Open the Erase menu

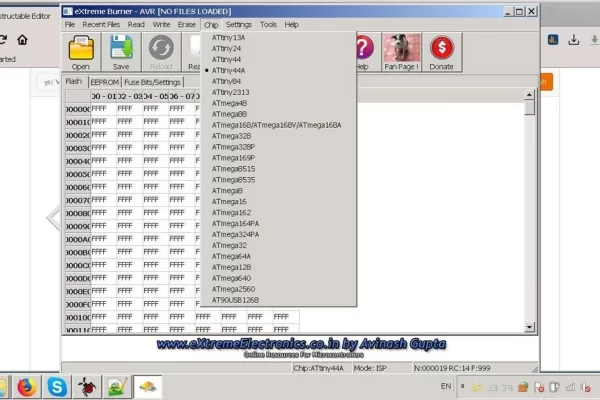pos(186,24)
